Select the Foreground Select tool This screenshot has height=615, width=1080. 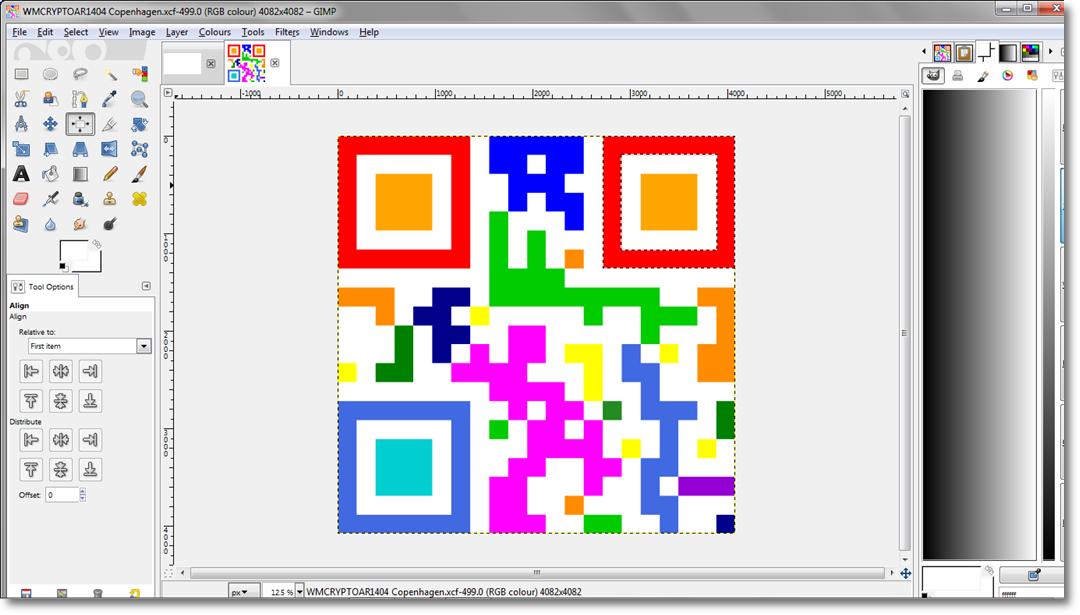click(x=50, y=99)
